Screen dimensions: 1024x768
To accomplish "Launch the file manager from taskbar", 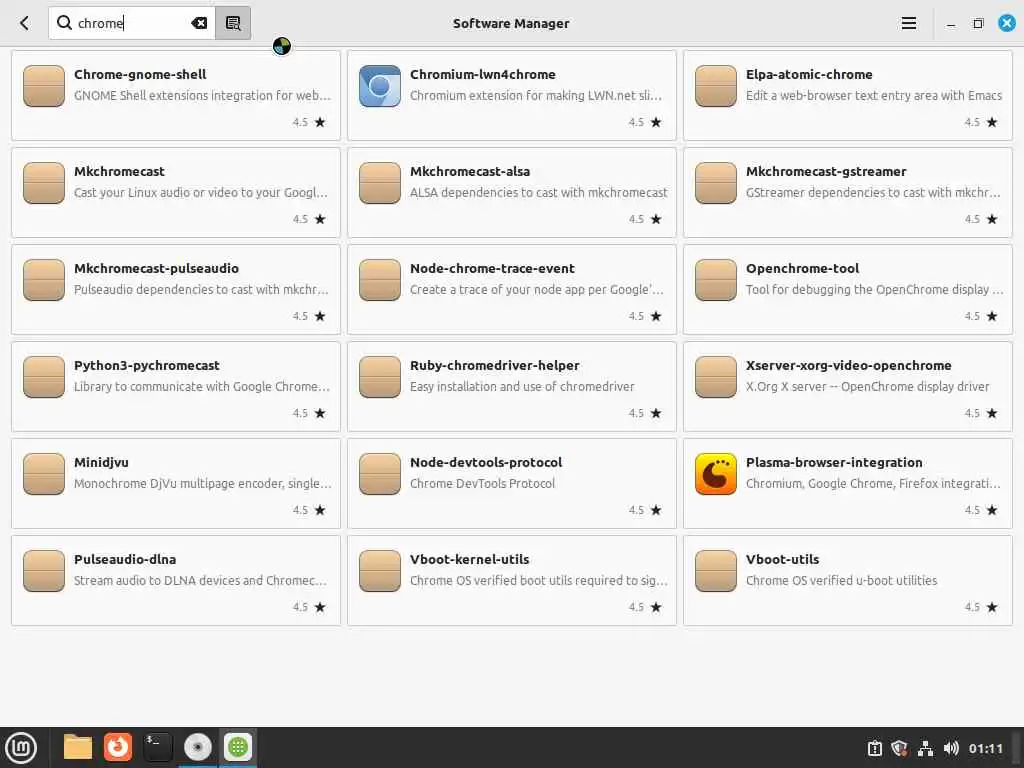I will [78, 747].
